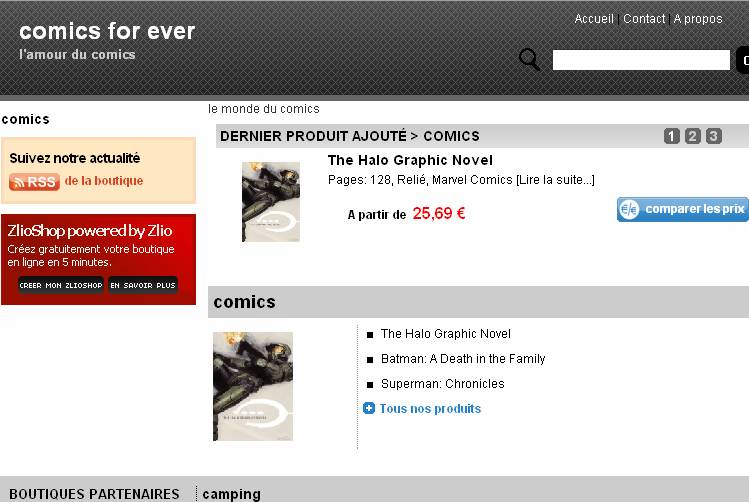Click the Halo cover thumbnail in featured product
The height and width of the screenshot is (502, 749).
[x=271, y=202]
